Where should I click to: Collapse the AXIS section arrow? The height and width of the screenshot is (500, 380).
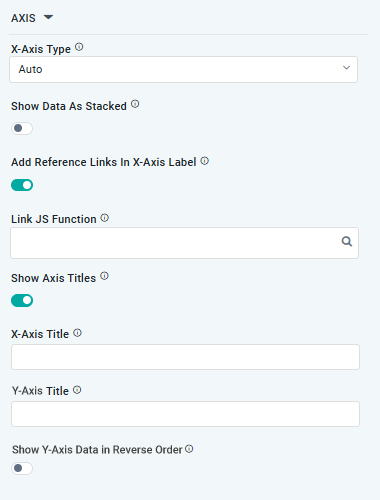(x=48, y=17)
